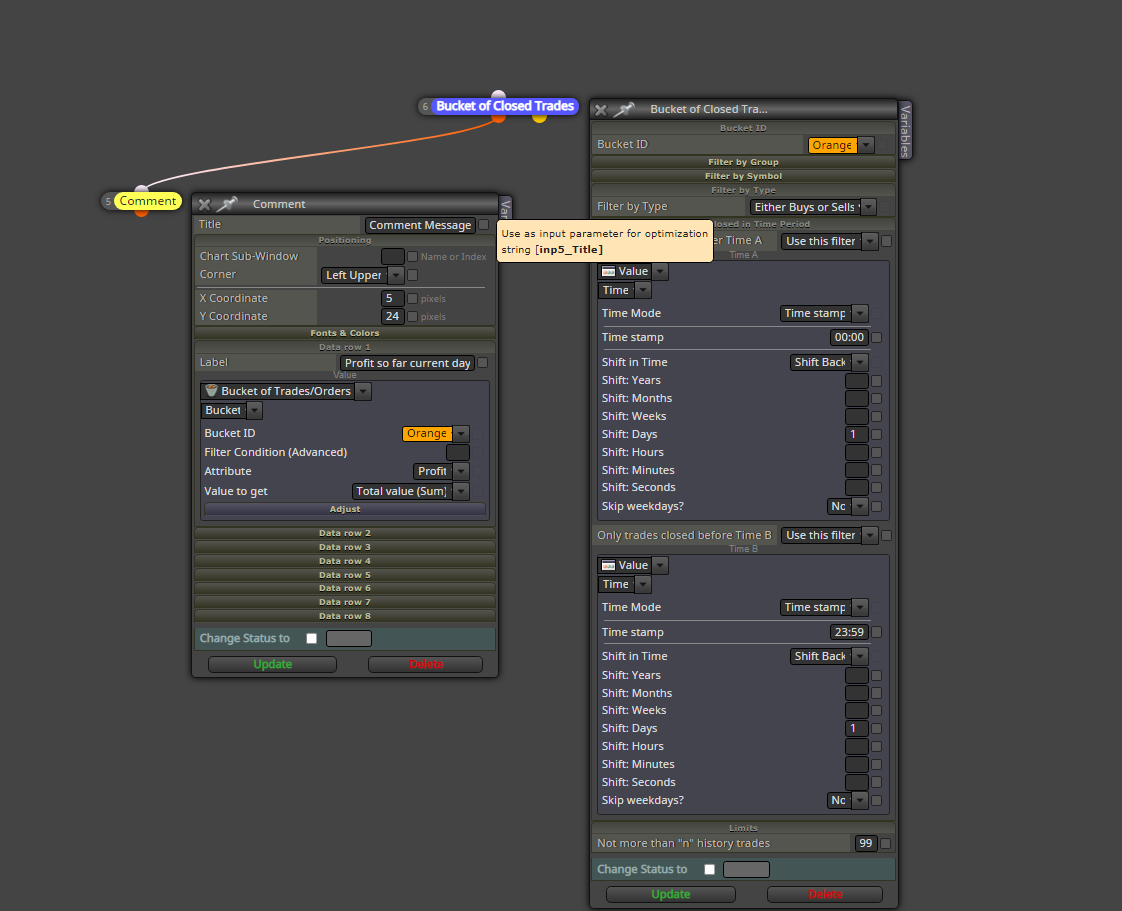The height and width of the screenshot is (911, 1122).
Task: Expand Fonts & Colors section
Action: point(345,333)
